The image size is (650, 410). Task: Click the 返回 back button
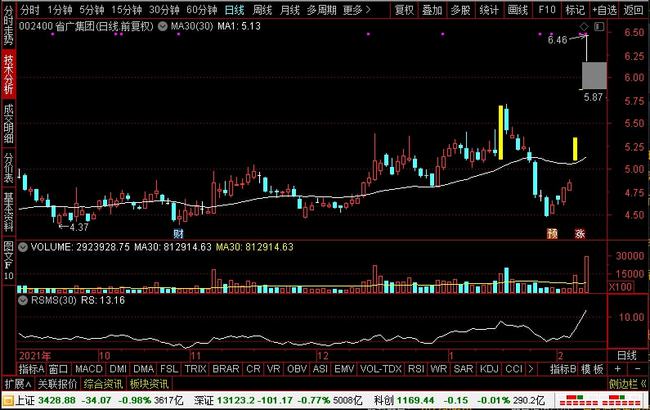point(634,9)
